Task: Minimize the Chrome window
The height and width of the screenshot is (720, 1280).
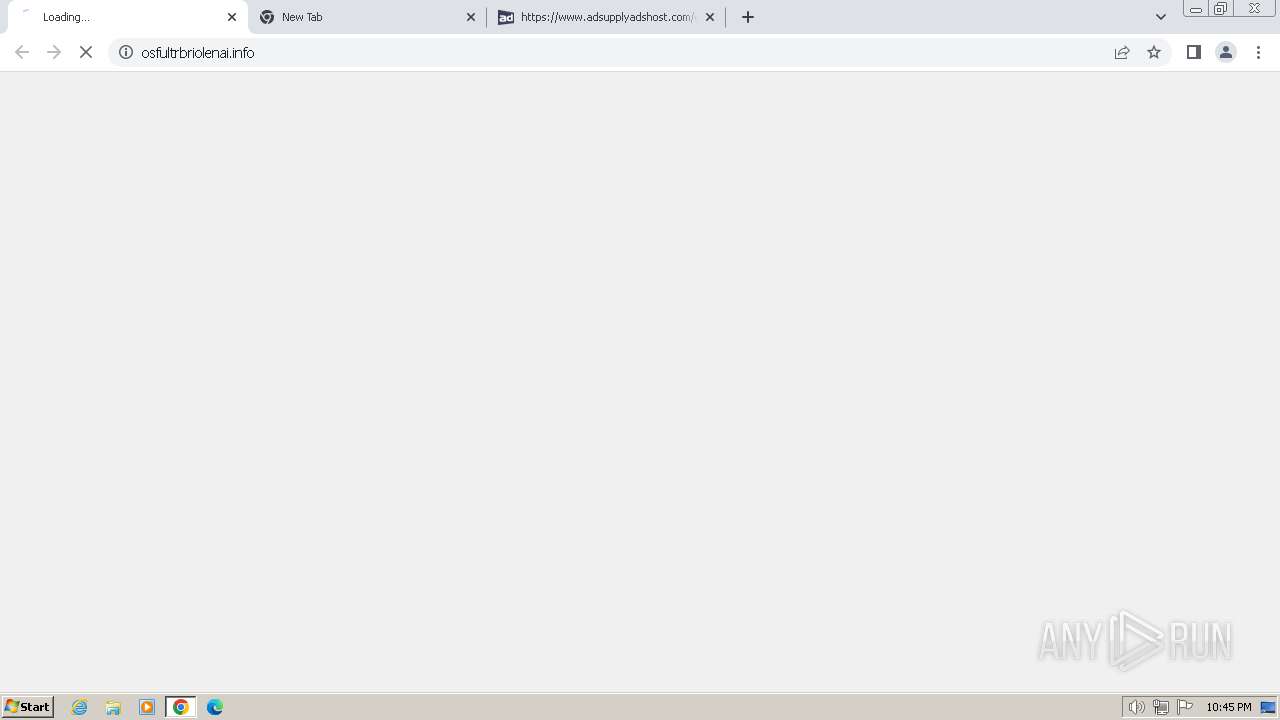Action: click(x=1195, y=9)
